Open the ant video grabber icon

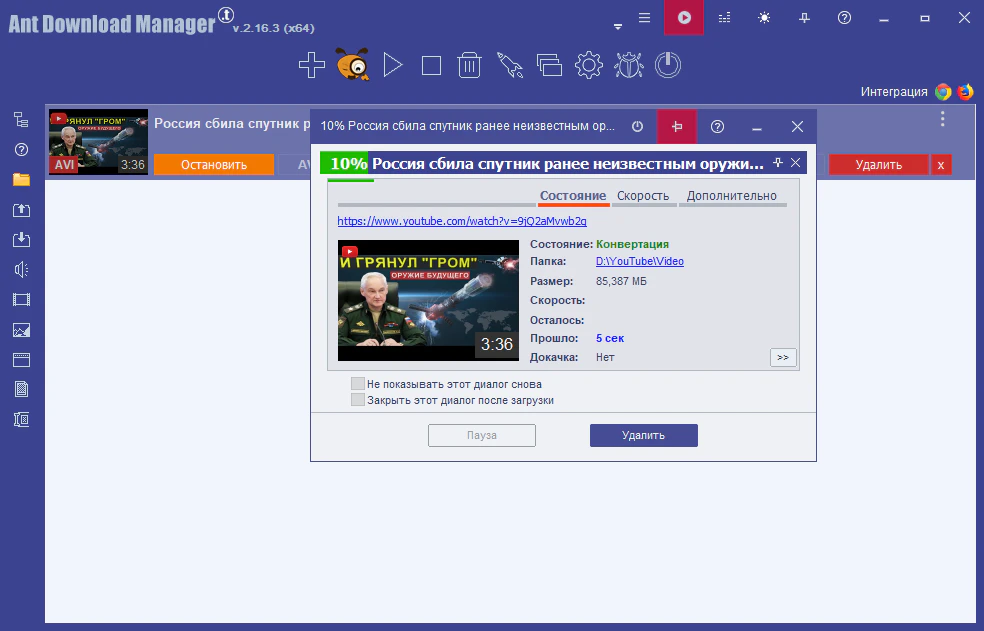[352, 66]
